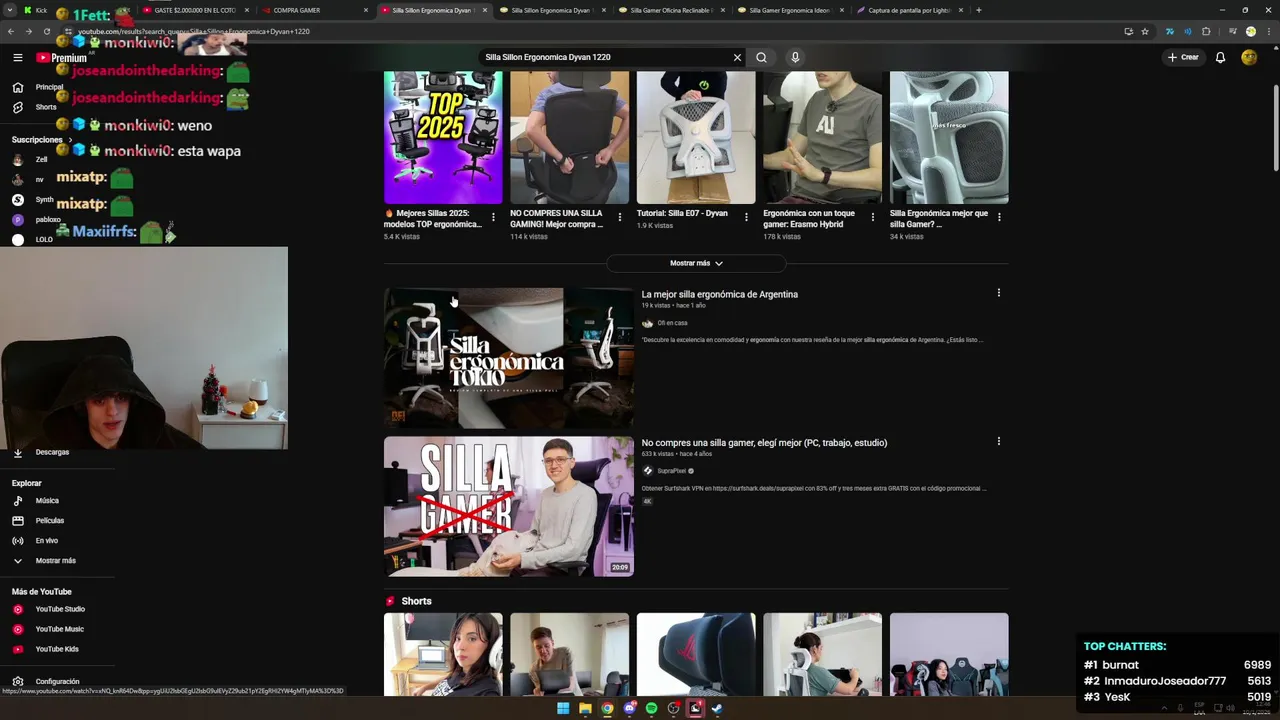This screenshot has height=720, width=1280.
Task: Open title La mejor silla ergonómica de Argentina
Action: click(719, 294)
